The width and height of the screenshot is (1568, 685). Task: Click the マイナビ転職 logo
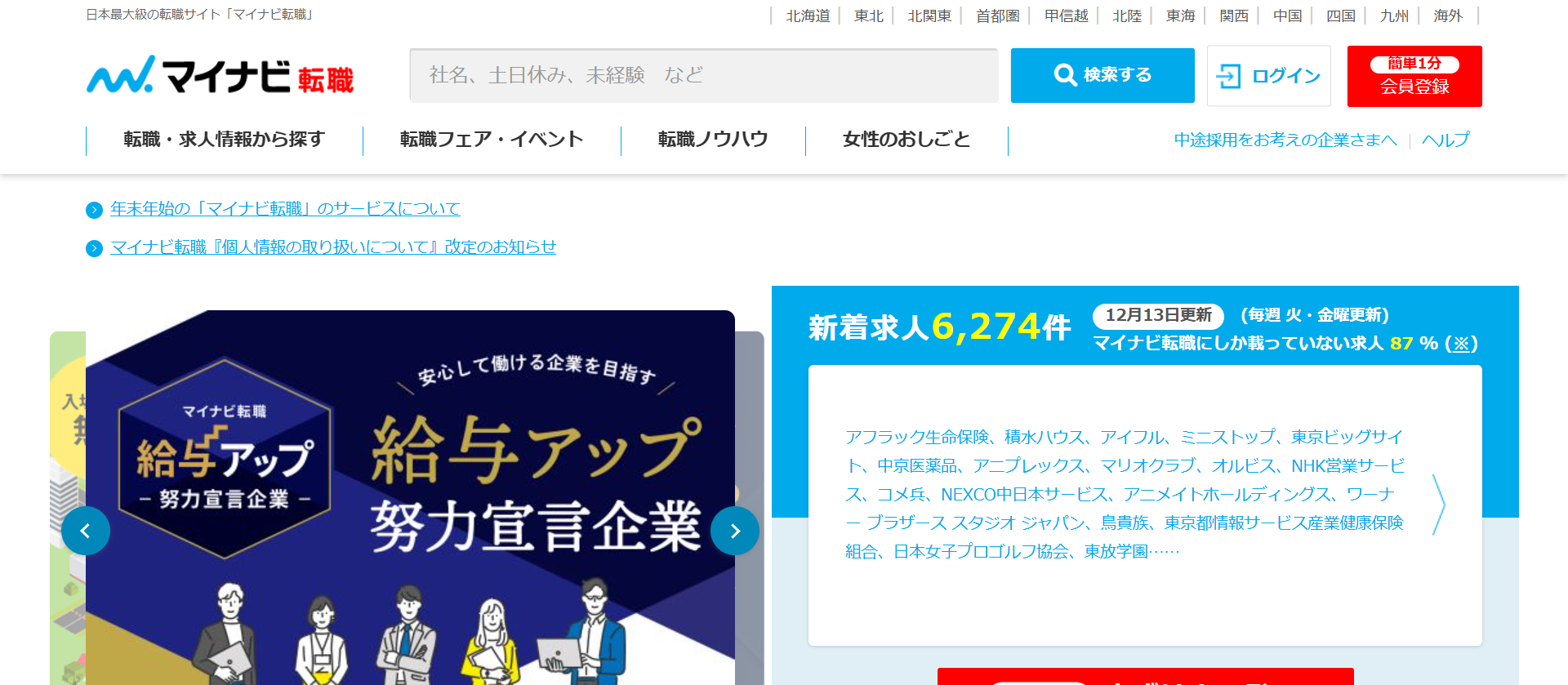[x=220, y=75]
